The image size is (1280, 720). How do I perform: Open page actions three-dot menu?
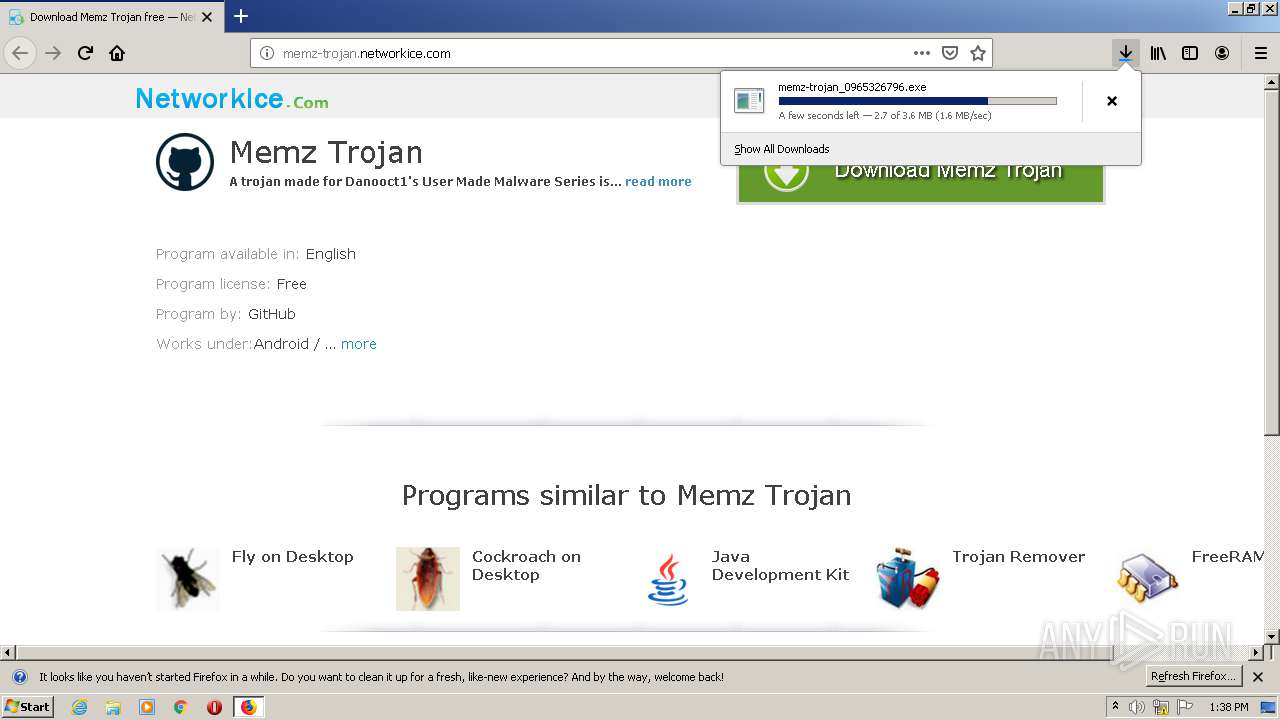tap(921, 53)
